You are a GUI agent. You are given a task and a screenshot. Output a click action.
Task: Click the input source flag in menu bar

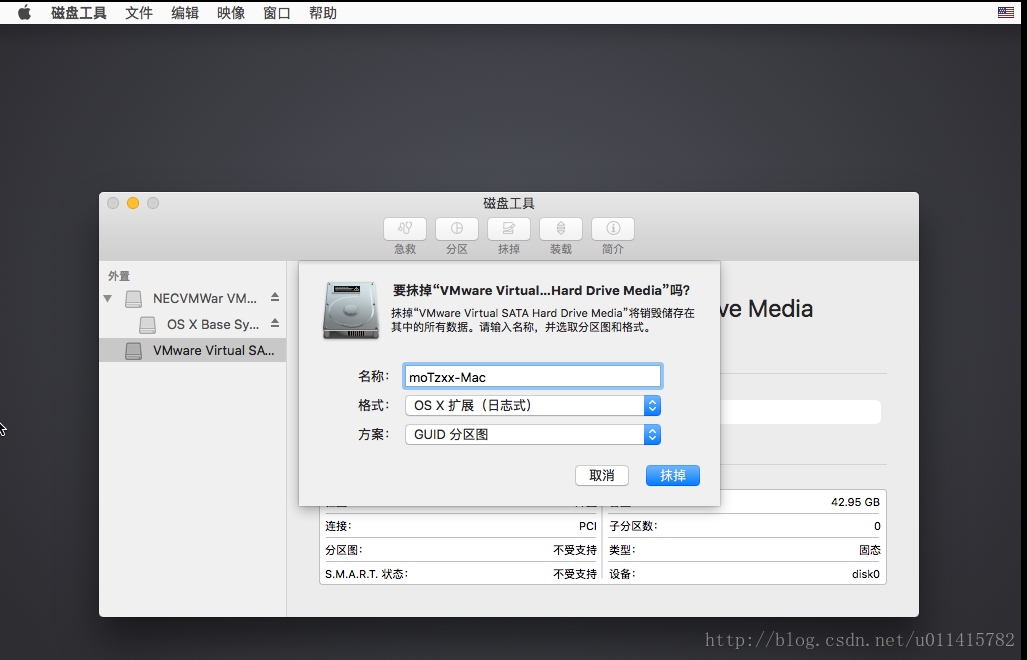[1005, 13]
